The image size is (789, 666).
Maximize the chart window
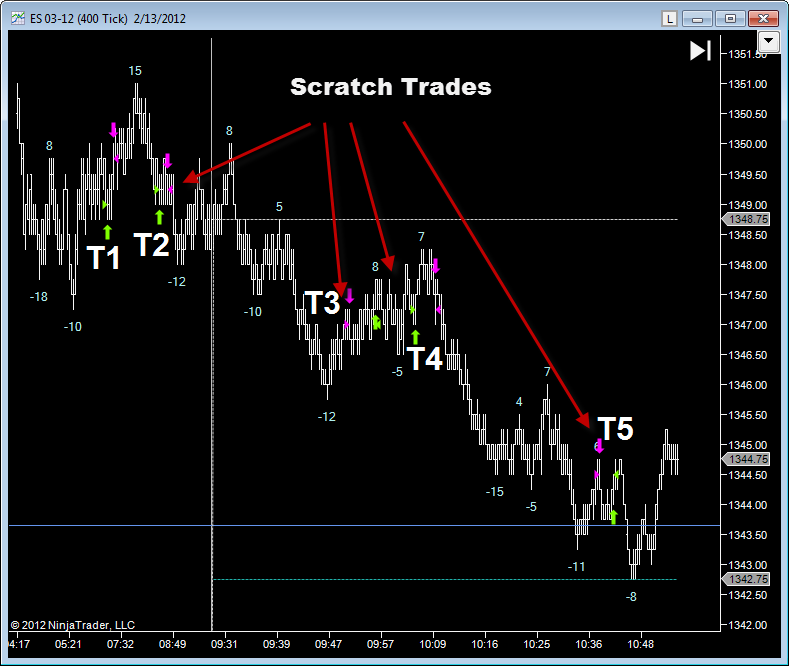pos(730,19)
